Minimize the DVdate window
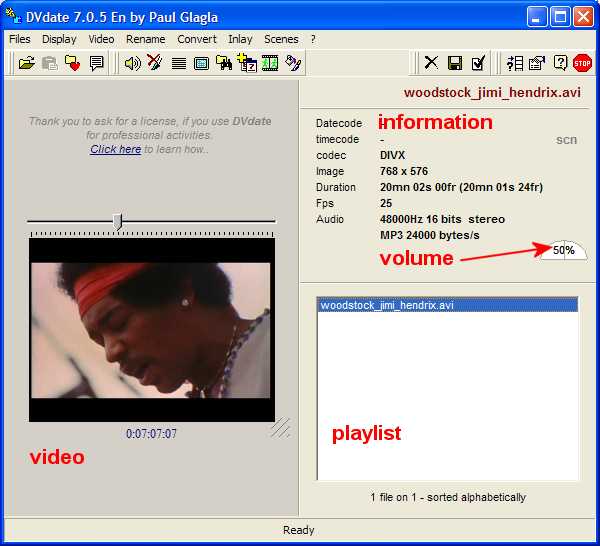Image resolution: width=600 pixels, height=546 pixels. click(x=536, y=17)
